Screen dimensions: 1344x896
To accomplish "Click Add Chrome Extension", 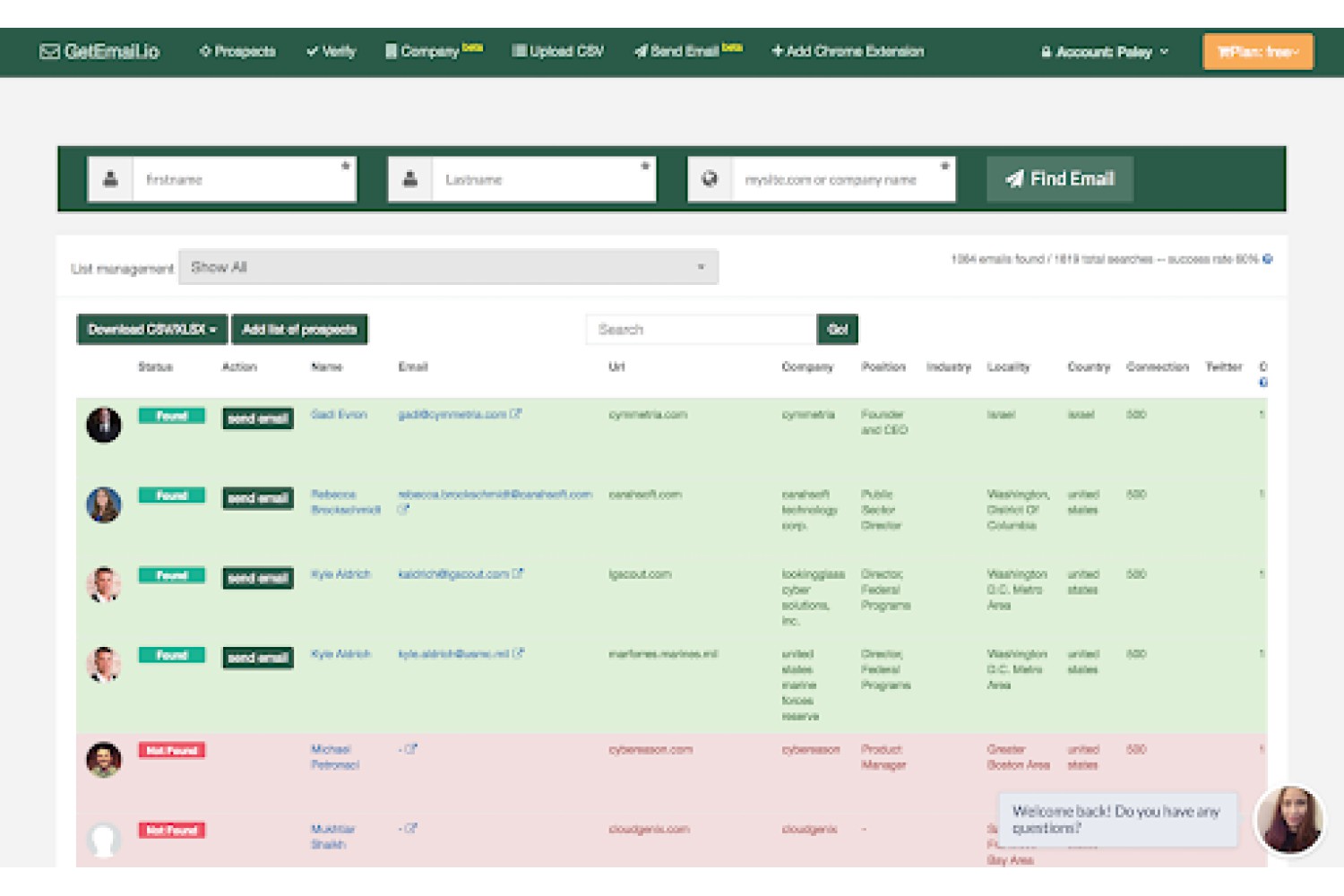I will [848, 51].
